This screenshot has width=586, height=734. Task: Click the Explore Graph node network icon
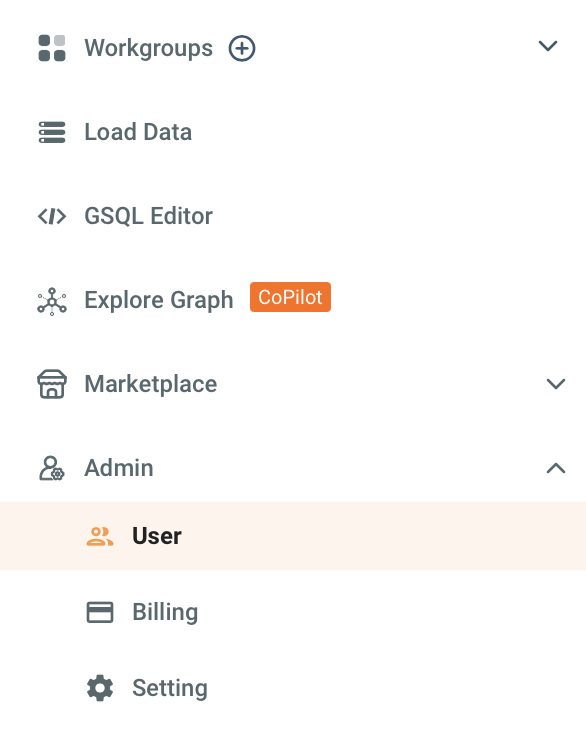tap(52, 301)
